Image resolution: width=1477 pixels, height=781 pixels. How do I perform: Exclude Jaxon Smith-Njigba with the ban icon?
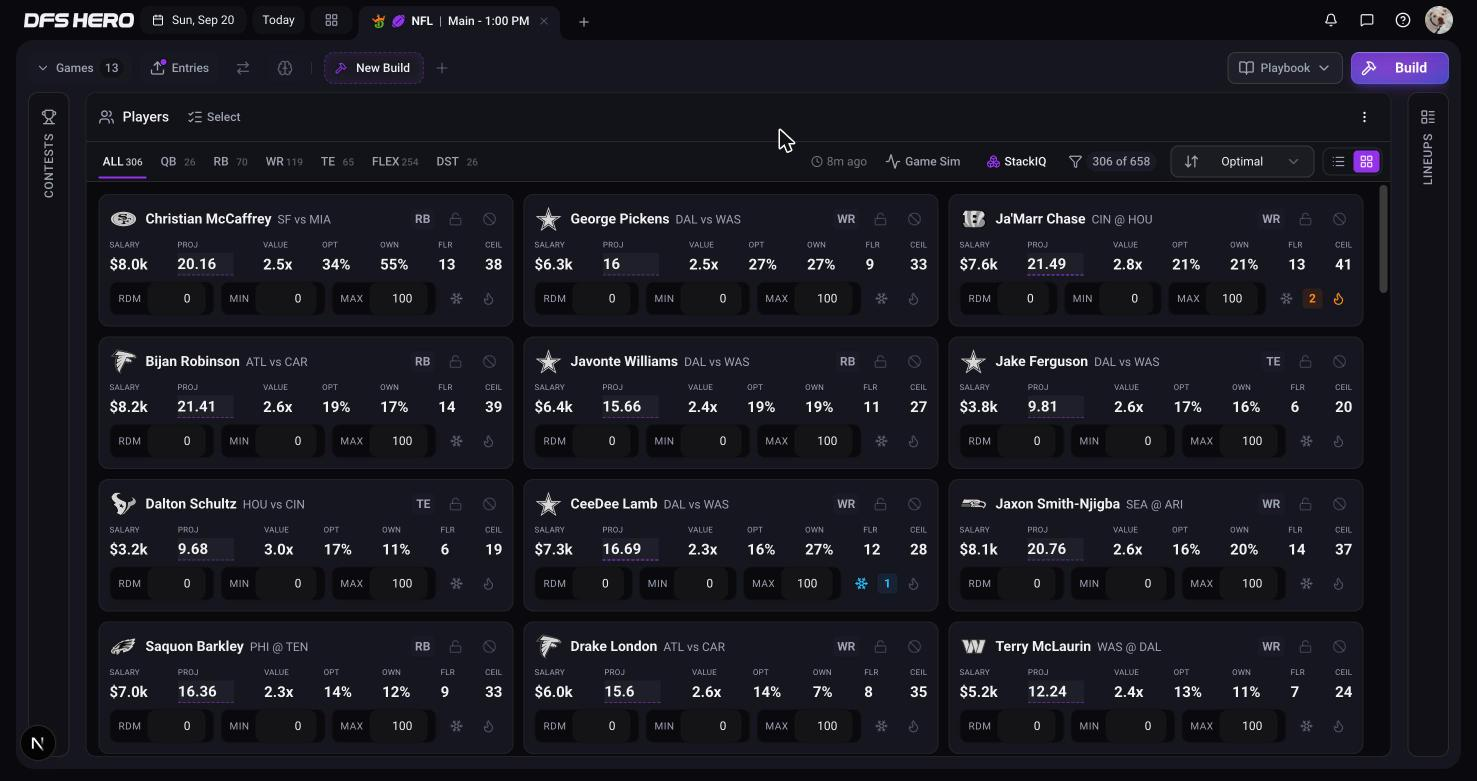pos(1339,504)
